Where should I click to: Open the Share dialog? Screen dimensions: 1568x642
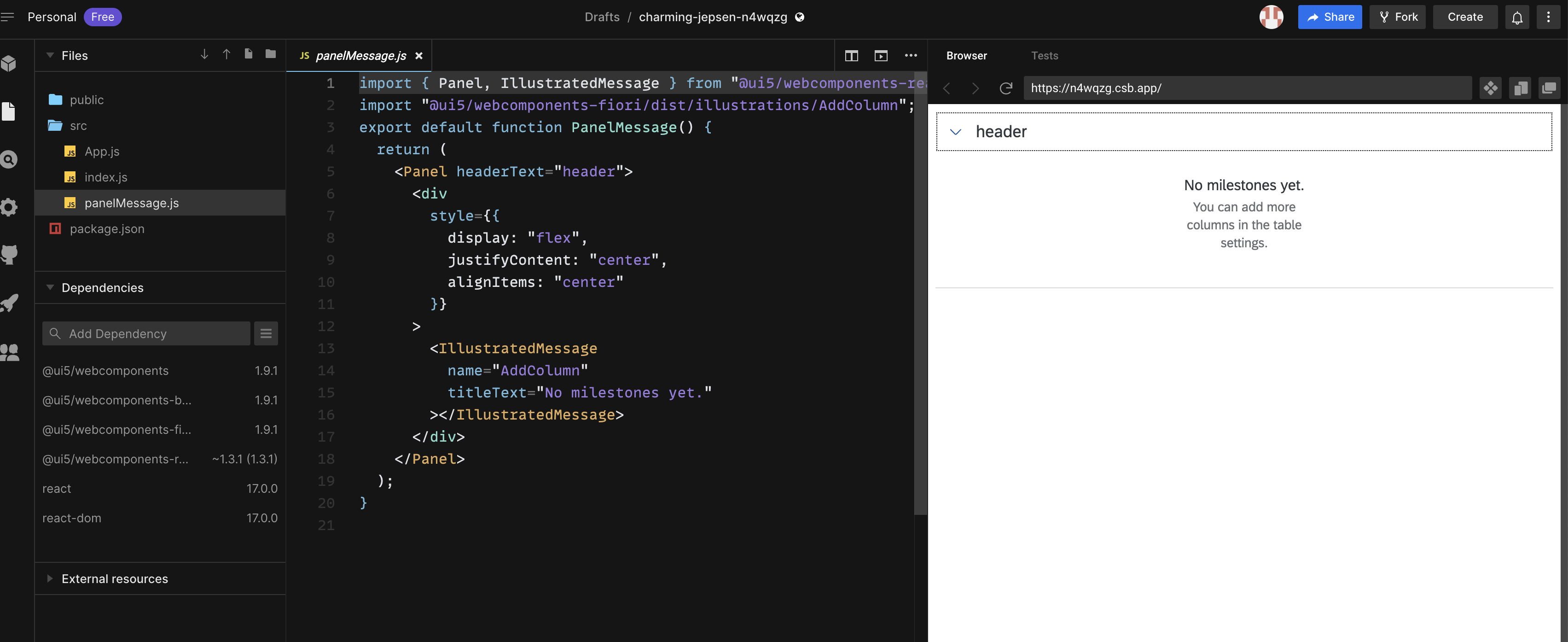point(1330,17)
